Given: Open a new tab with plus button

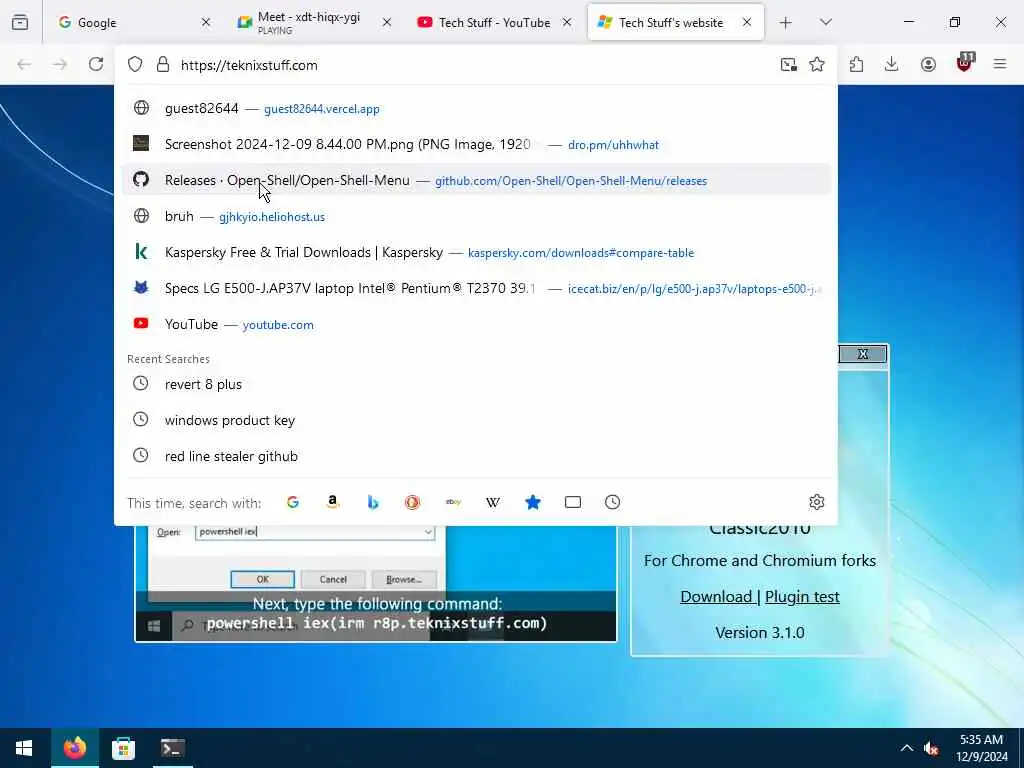Looking at the screenshot, I should [x=786, y=23].
